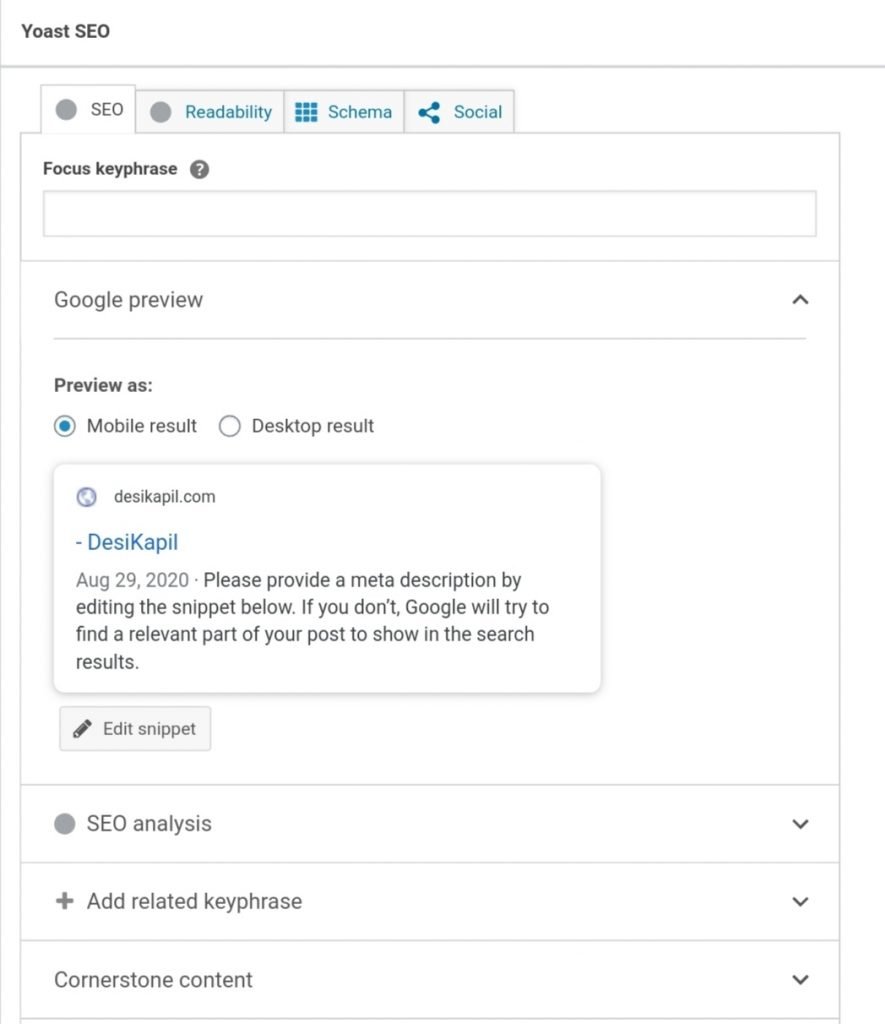Open the DesiKapil title link in preview
Image resolution: width=885 pixels, height=1024 pixels.
point(127,542)
